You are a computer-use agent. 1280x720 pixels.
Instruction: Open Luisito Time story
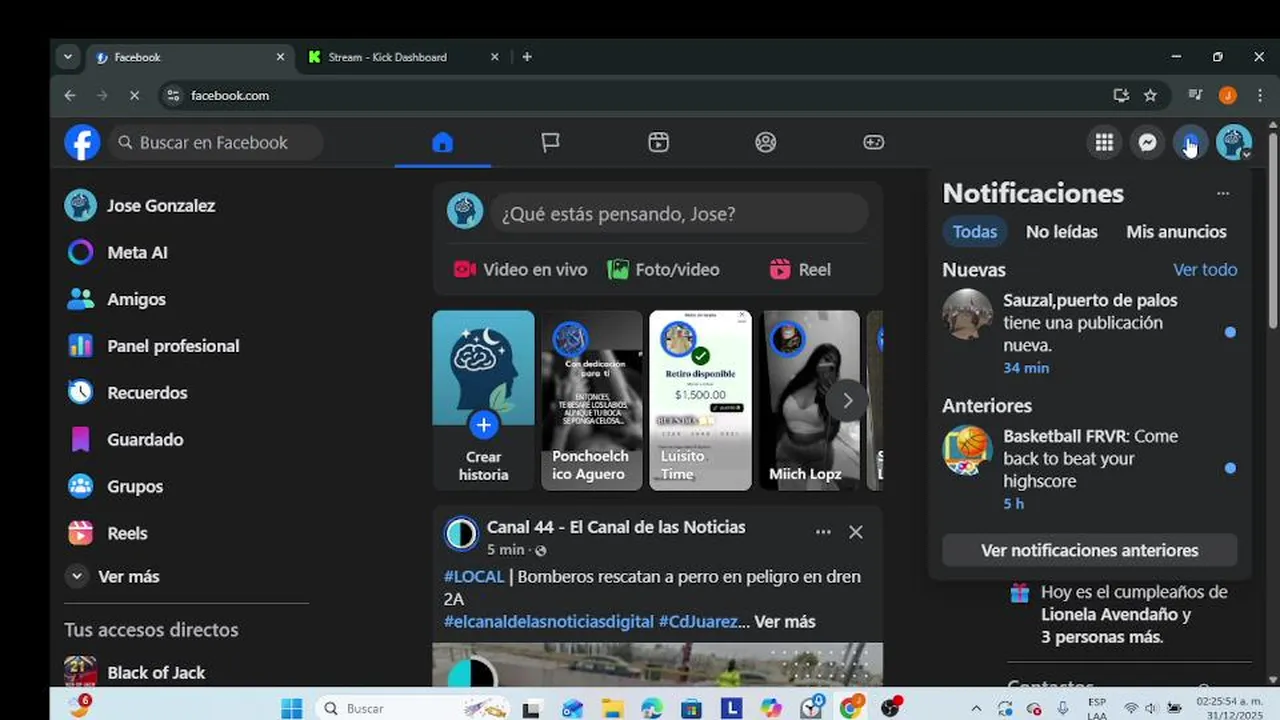700,400
